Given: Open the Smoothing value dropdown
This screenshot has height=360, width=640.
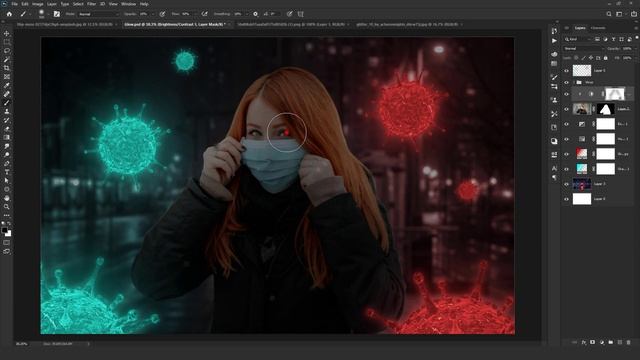Looking at the screenshot, I should pyautogui.click(x=246, y=14).
